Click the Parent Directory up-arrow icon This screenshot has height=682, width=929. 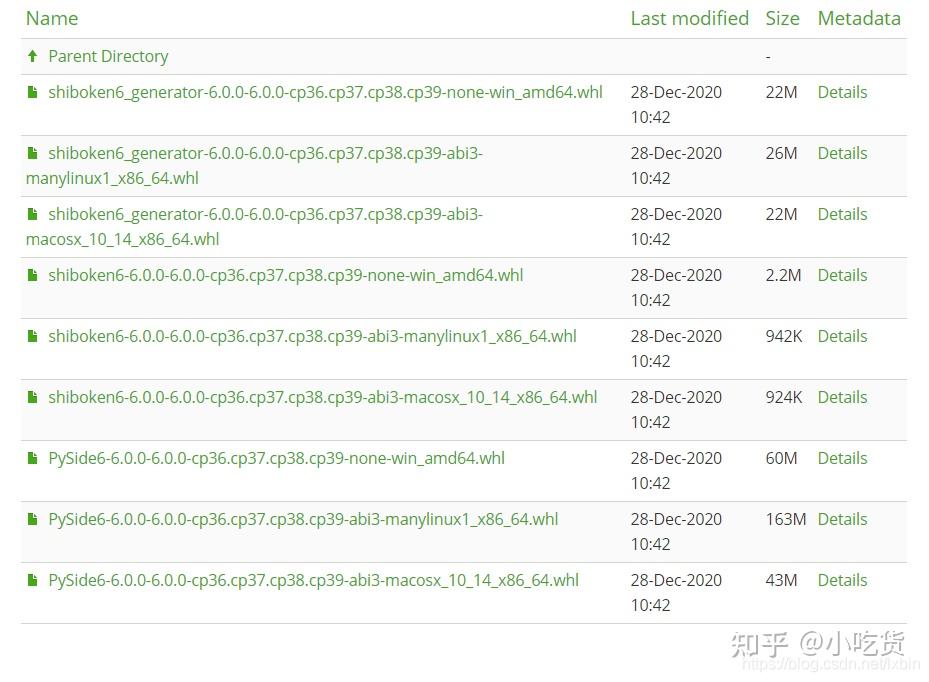[33, 56]
